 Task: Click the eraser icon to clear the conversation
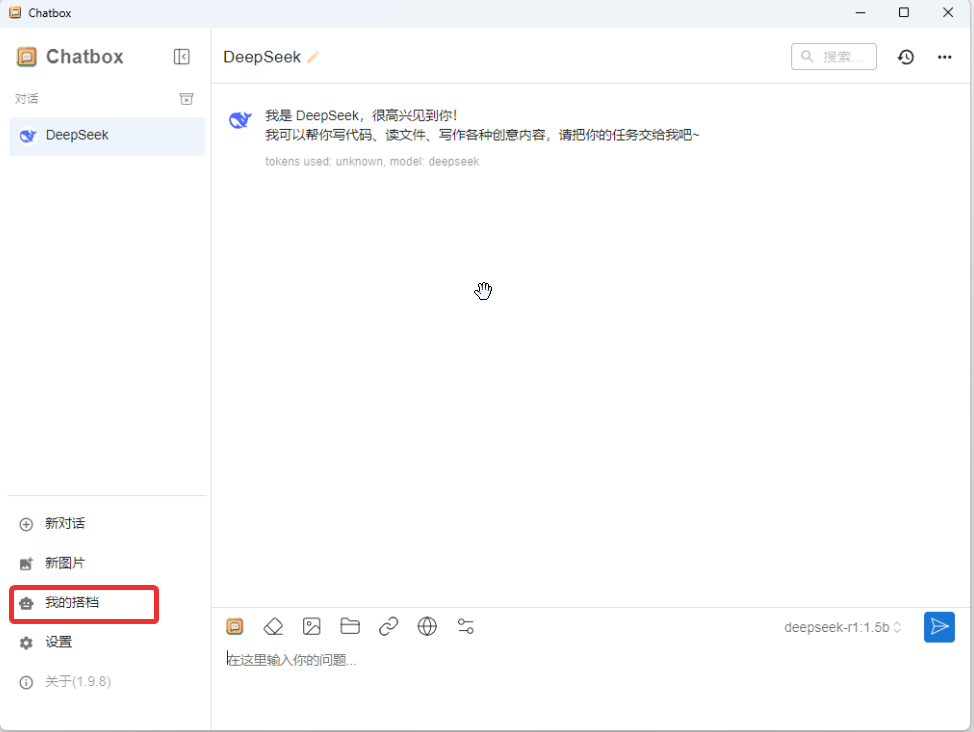tap(273, 626)
